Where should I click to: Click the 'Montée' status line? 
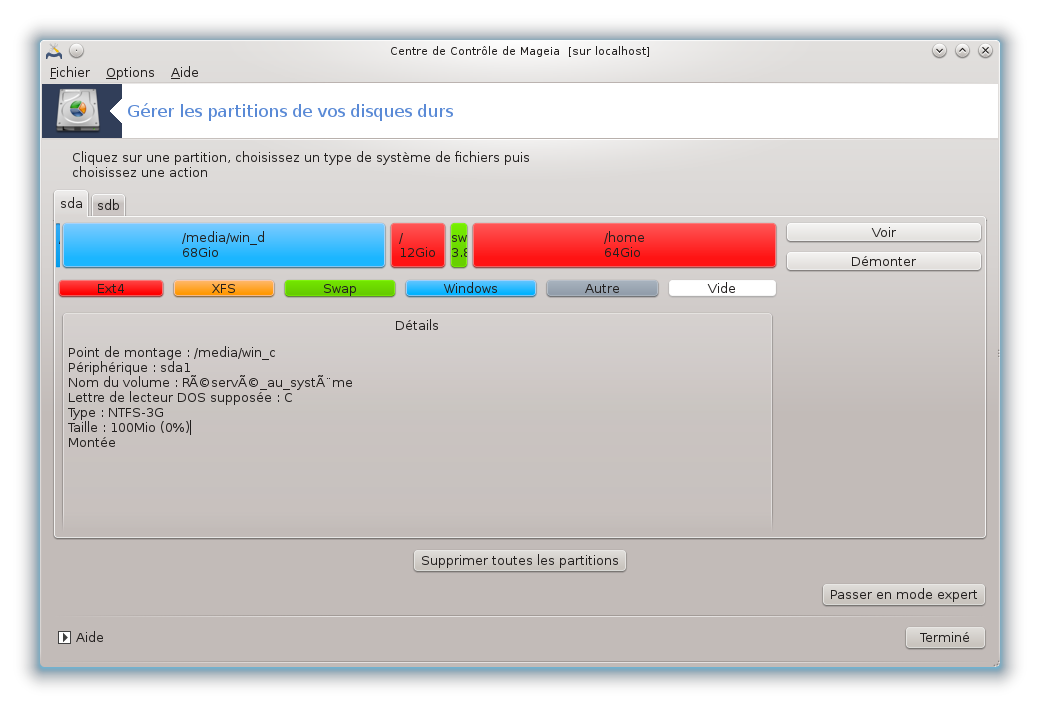pyautogui.click(x=92, y=442)
